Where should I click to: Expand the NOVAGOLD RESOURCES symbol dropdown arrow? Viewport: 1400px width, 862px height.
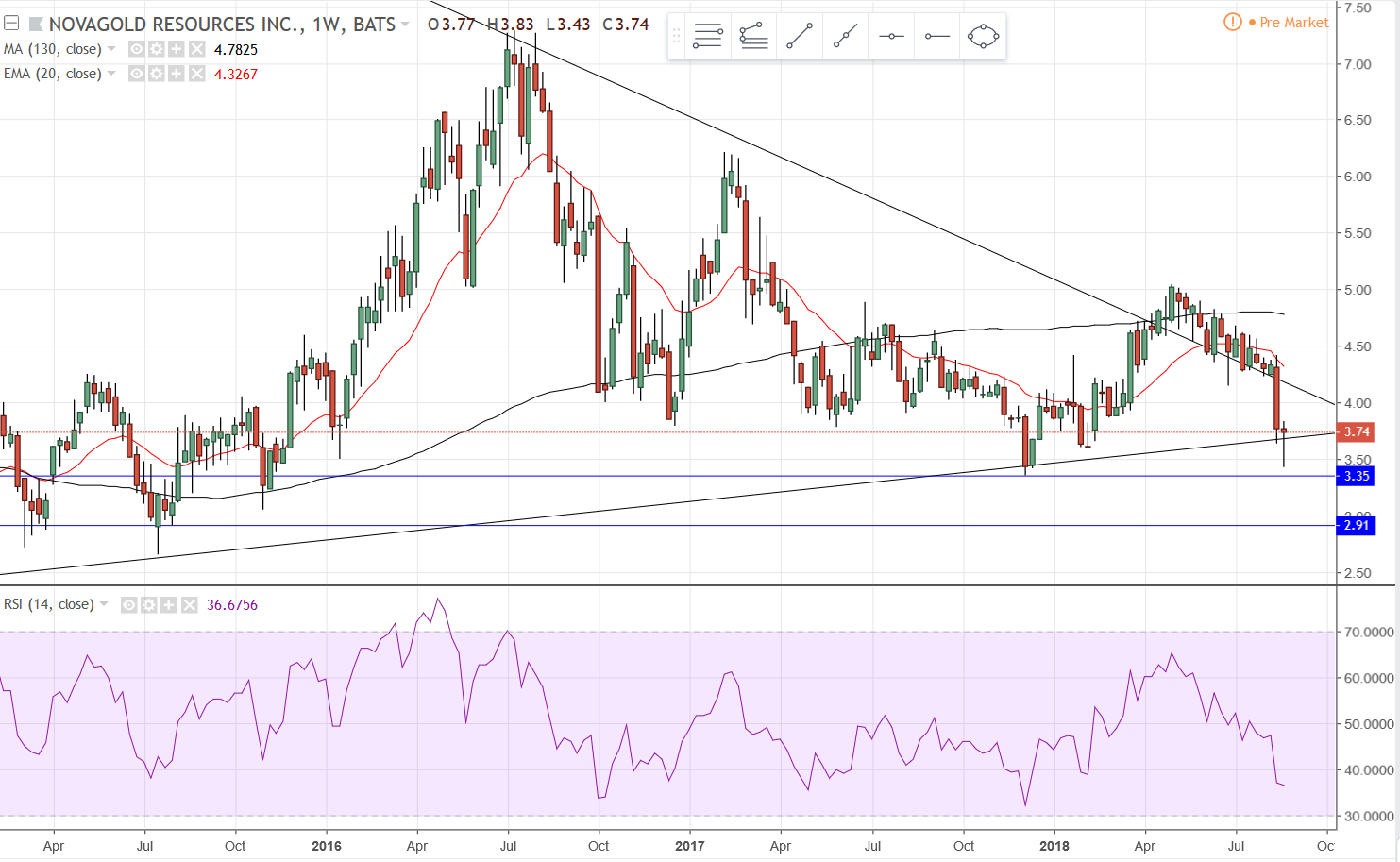click(x=405, y=24)
